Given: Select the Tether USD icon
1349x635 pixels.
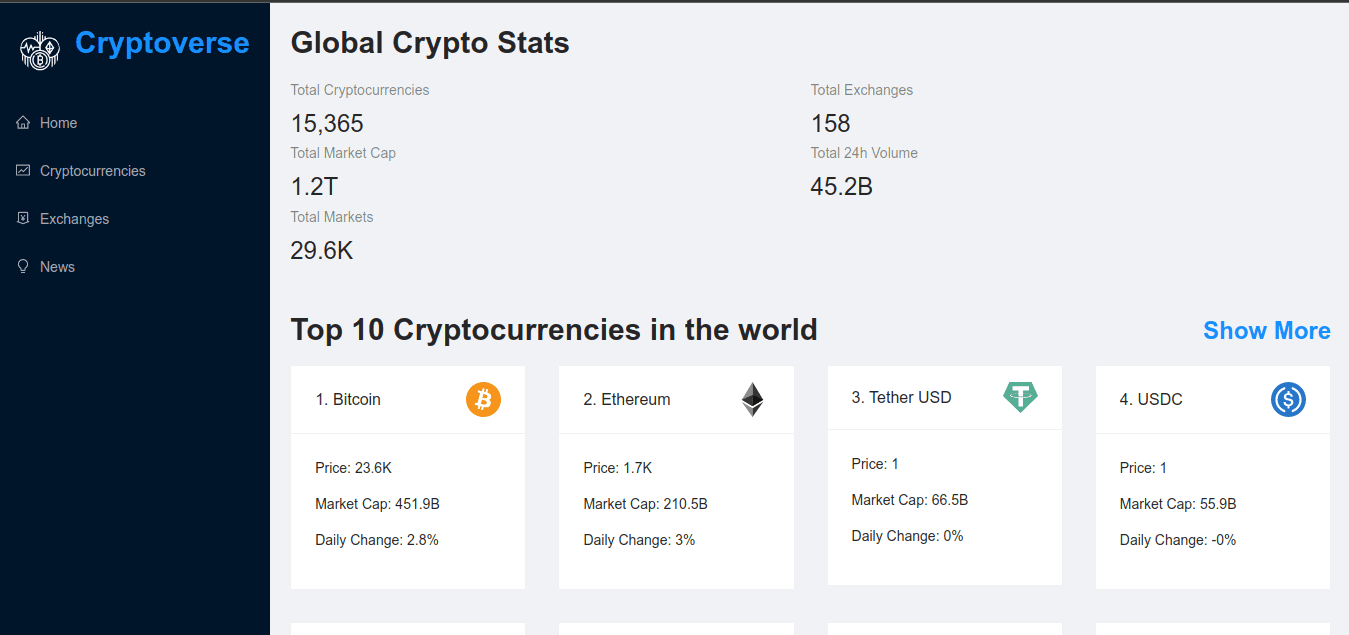Looking at the screenshot, I should click(1019, 397).
